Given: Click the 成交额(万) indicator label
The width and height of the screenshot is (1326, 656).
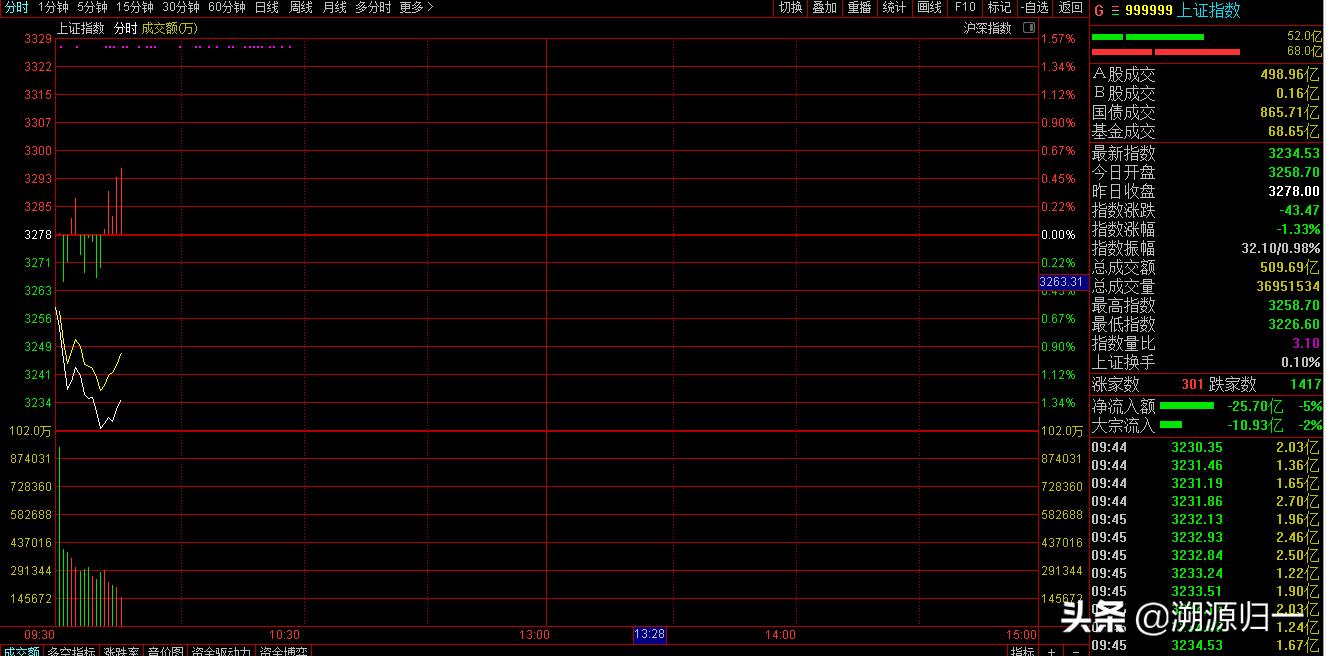Looking at the screenshot, I should [170, 28].
